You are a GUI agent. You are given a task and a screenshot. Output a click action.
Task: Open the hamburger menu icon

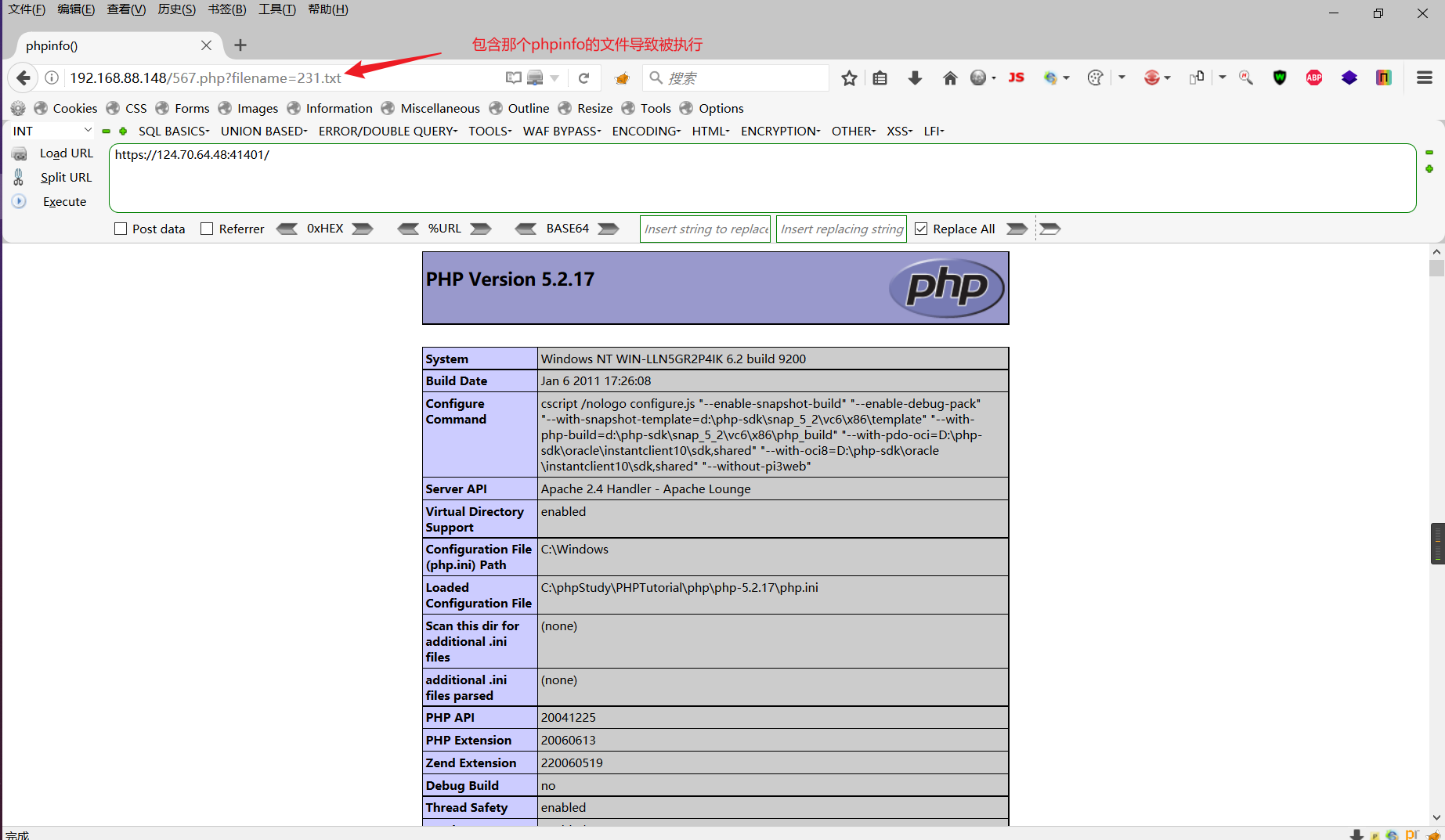coord(1425,78)
